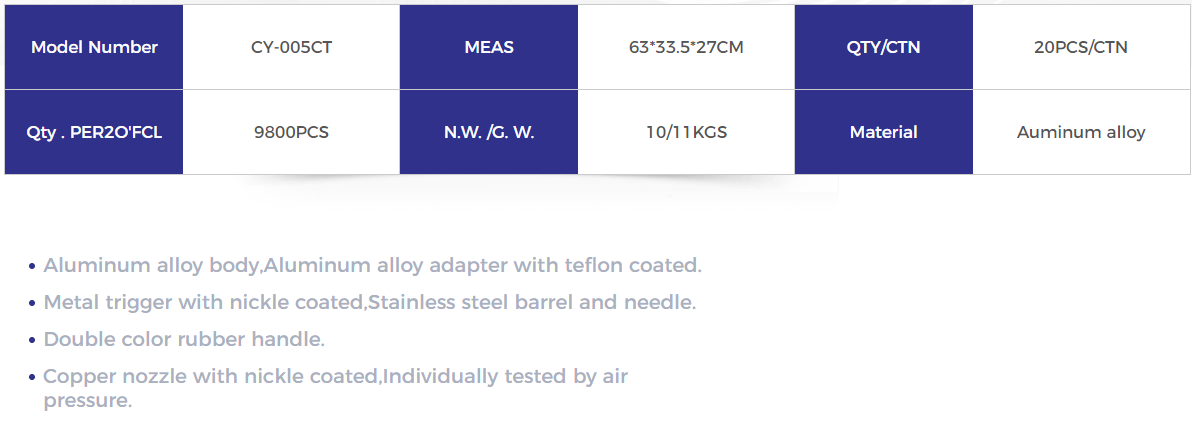The height and width of the screenshot is (427, 1192).
Task: Select the 10/11KGS weight value
Action: click(x=686, y=132)
